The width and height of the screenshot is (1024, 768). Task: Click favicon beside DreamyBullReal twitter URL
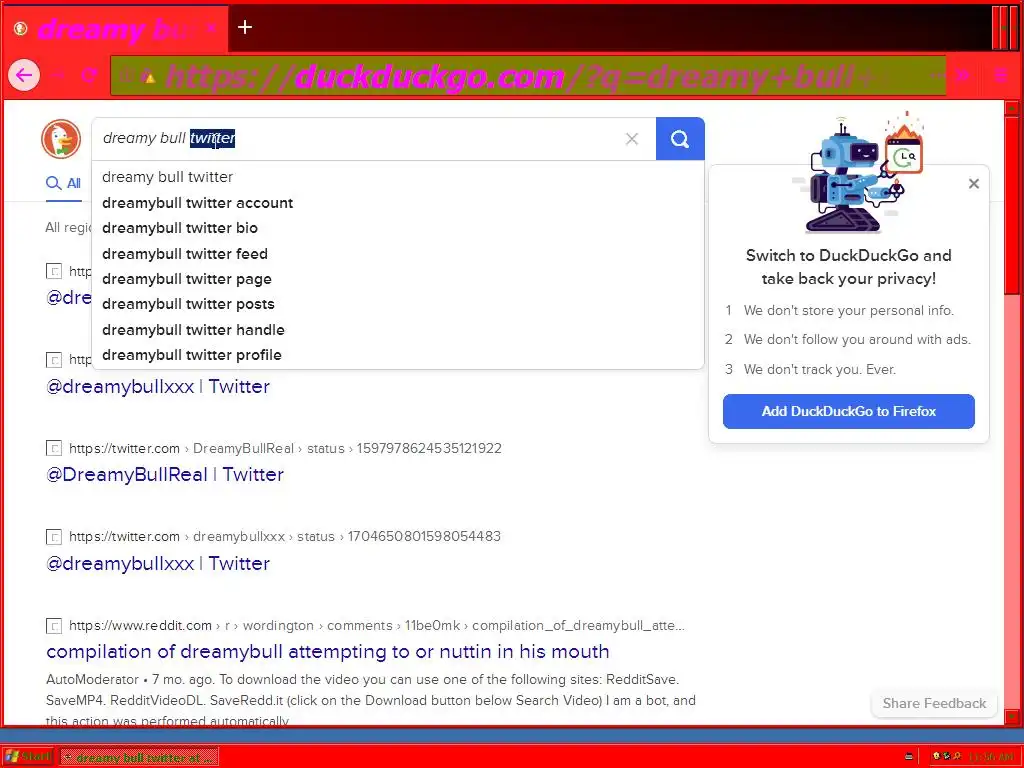tap(54, 448)
